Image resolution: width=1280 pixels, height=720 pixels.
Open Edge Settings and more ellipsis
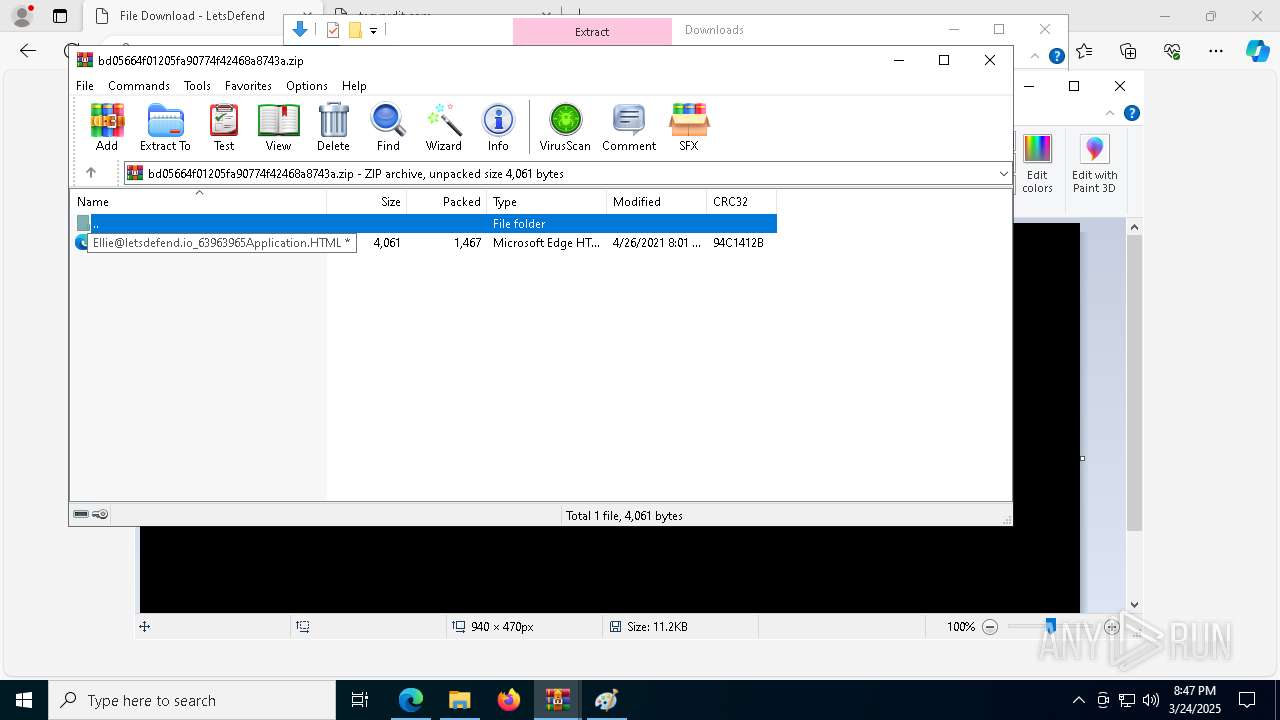1216,51
